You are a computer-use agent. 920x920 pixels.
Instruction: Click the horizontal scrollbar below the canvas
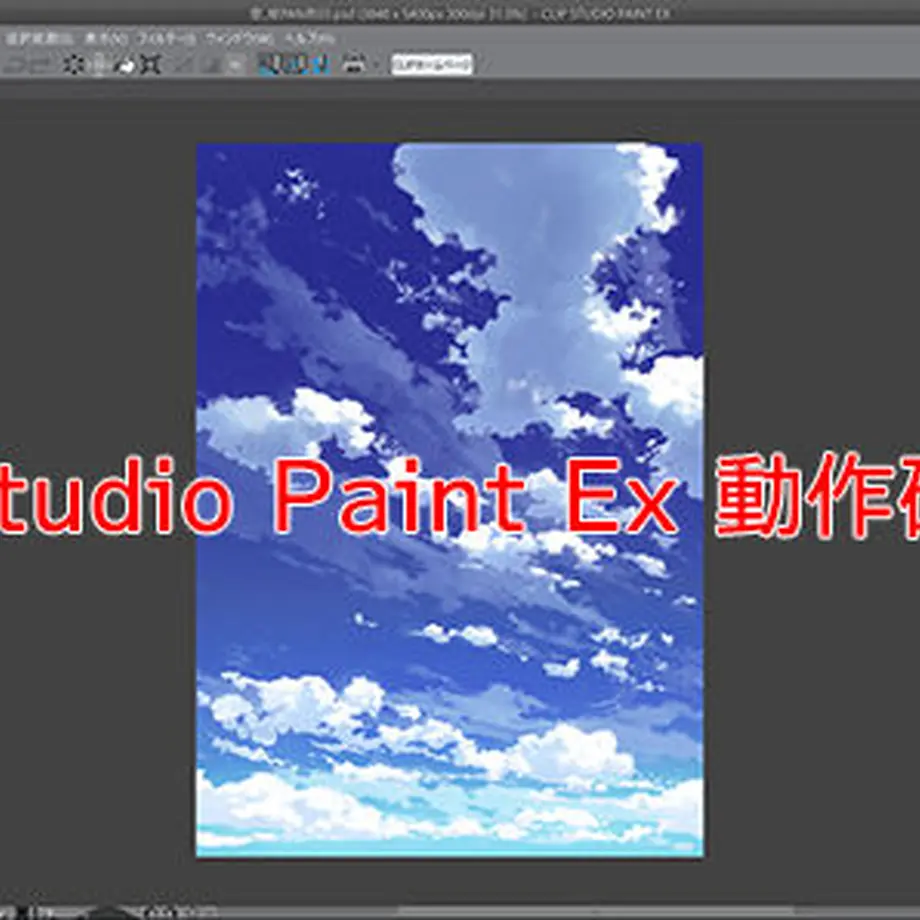[x=596, y=911]
